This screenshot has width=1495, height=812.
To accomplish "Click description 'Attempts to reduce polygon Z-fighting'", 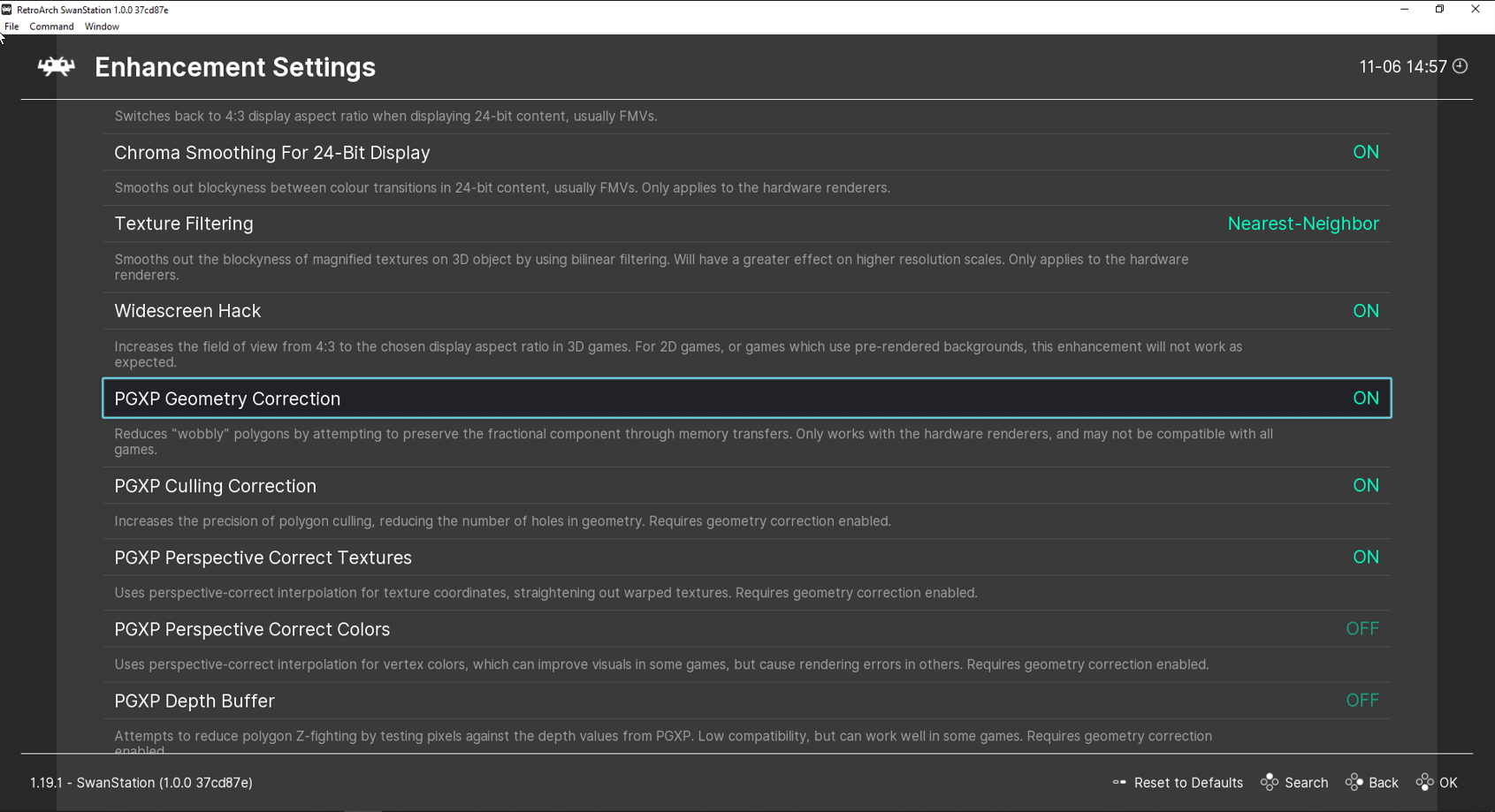I will tap(663, 743).
